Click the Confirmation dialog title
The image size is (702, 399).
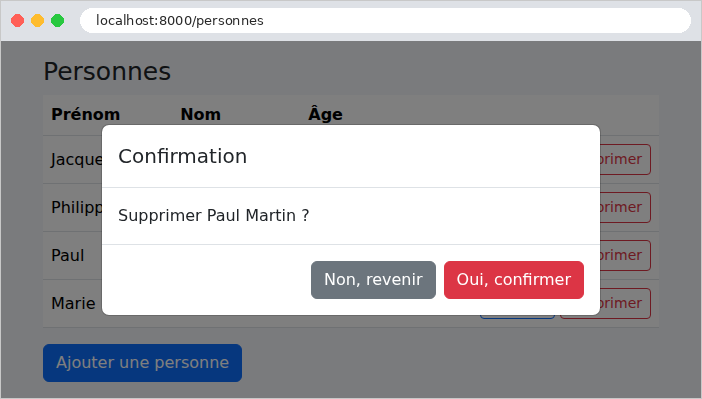point(183,156)
